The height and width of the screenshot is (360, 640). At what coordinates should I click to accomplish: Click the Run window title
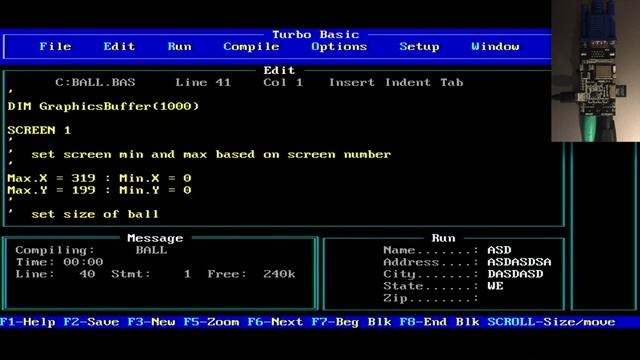443,238
